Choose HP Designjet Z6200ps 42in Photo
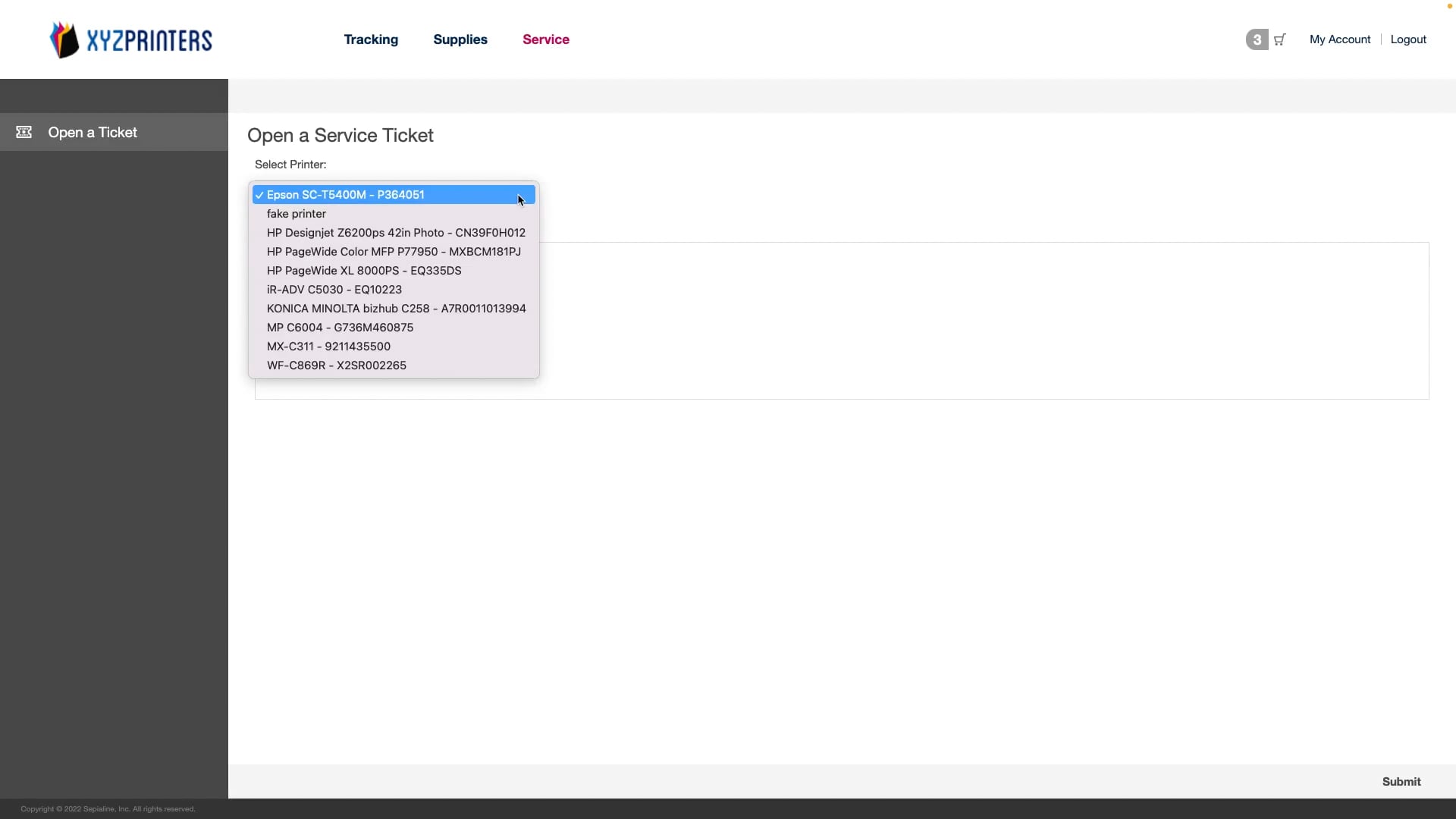 click(x=396, y=233)
